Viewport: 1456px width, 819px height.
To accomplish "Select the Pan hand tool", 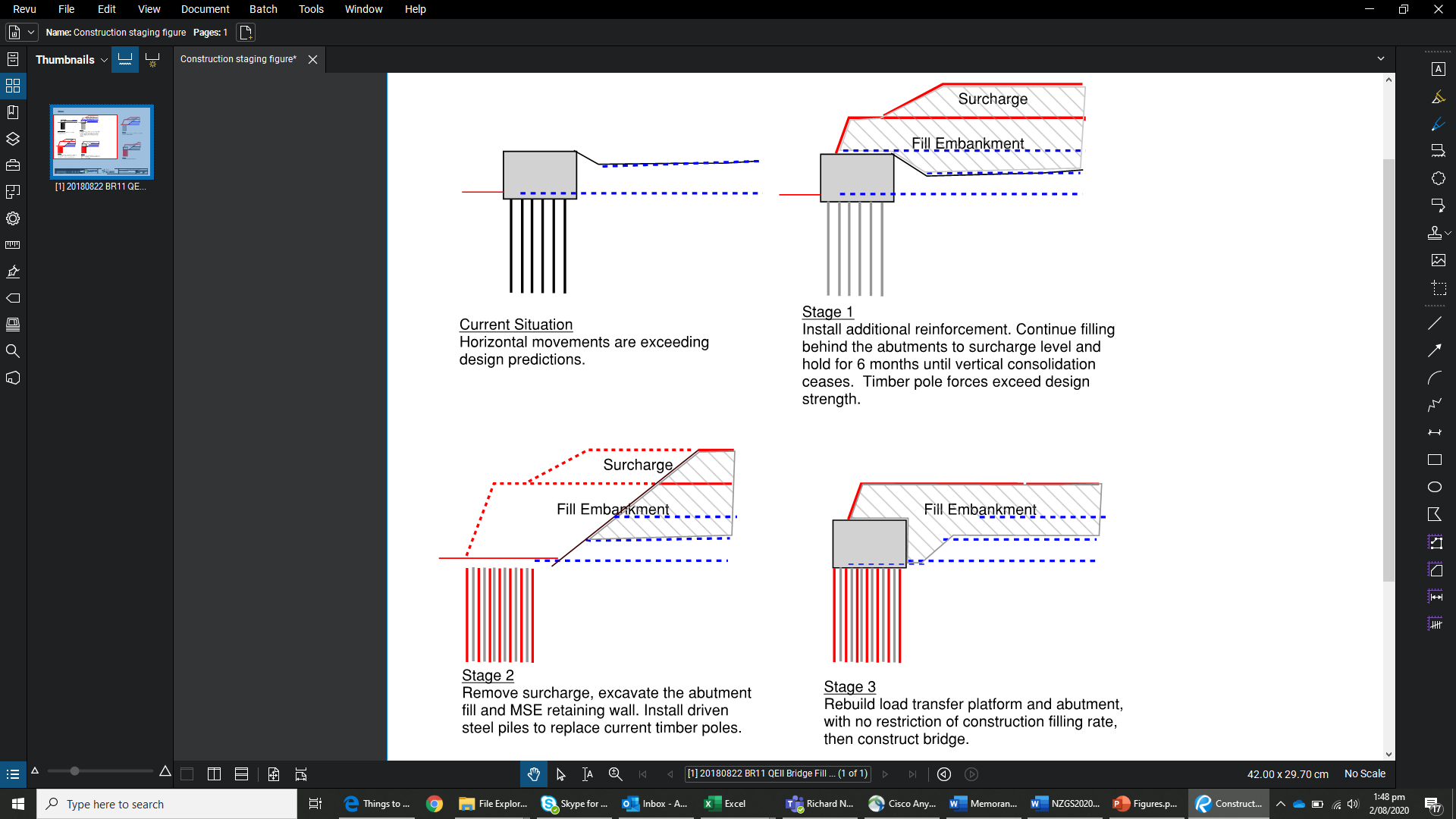I will point(533,774).
